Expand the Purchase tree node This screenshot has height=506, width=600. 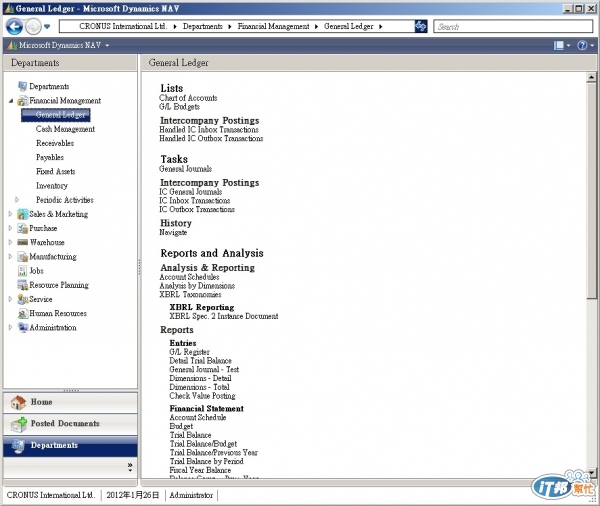pyautogui.click(x=10, y=228)
